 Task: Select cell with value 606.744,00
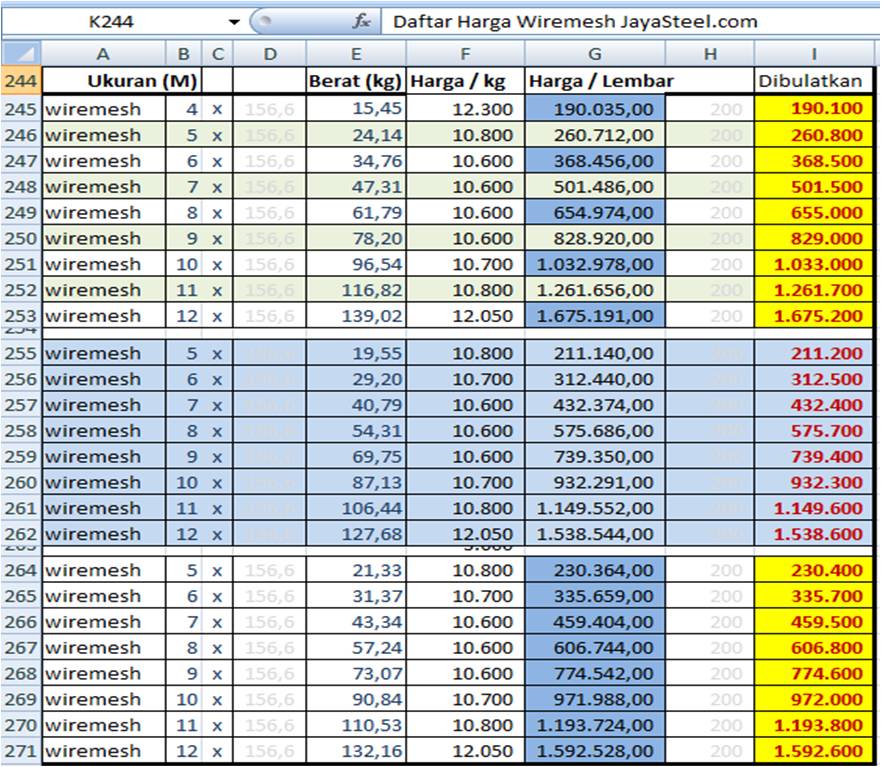point(595,647)
